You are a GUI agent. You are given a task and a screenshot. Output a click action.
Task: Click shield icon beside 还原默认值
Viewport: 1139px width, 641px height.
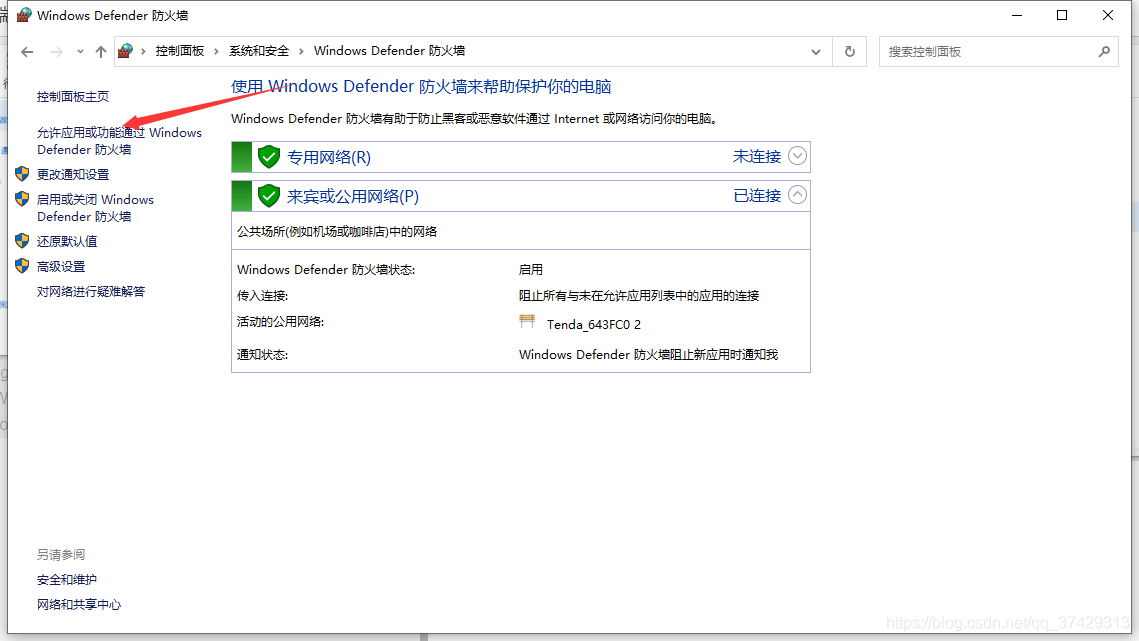22,241
